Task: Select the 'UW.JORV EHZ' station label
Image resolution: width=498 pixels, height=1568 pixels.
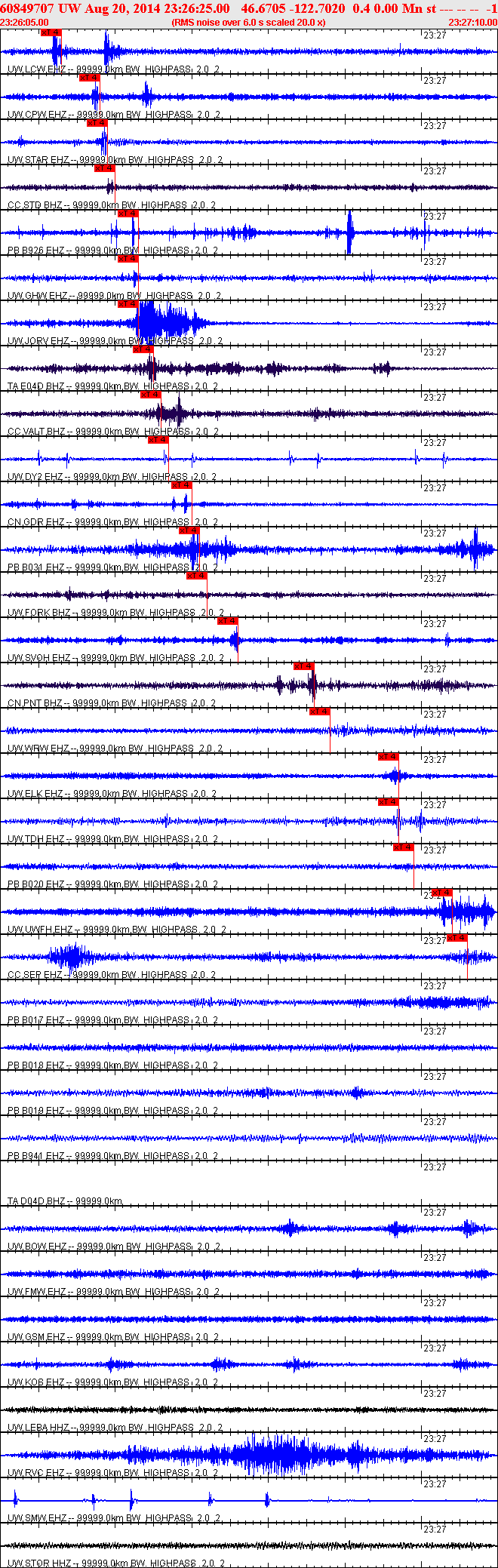Action: point(38,341)
